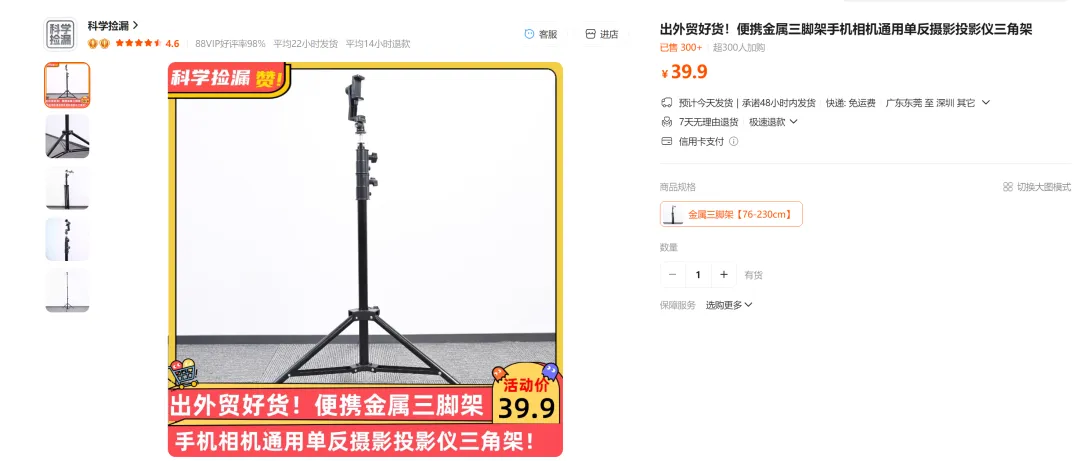Click the credit card payment icon
1080x461 pixels.
666,141
